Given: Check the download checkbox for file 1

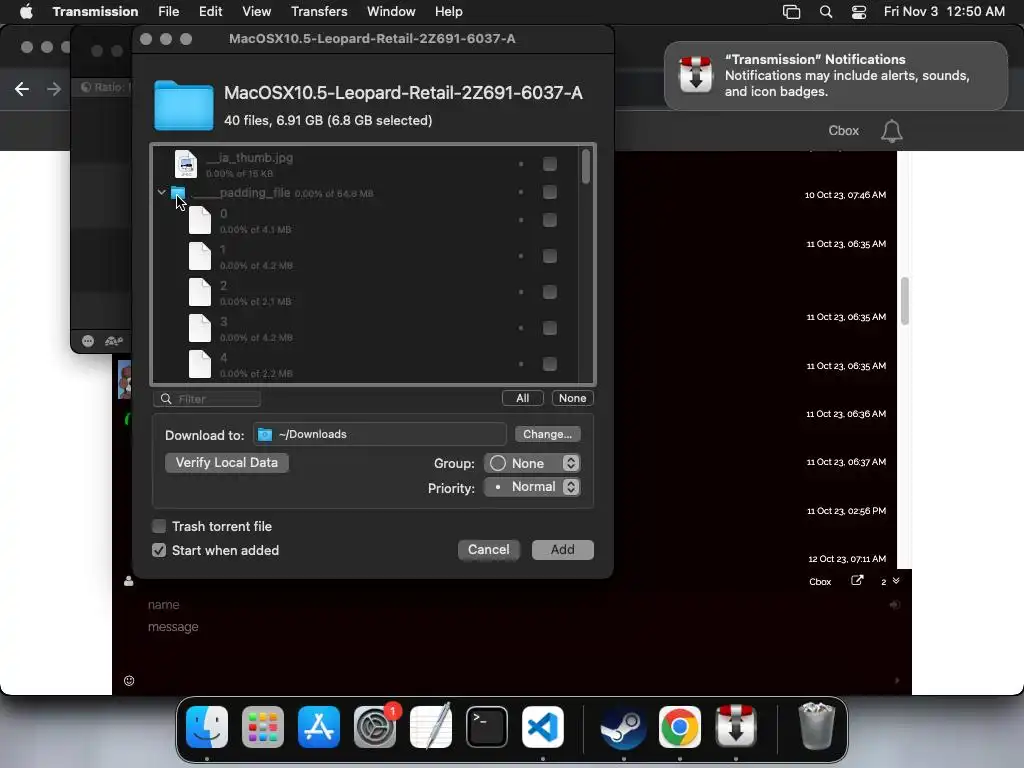Looking at the screenshot, I should point(550,256).
